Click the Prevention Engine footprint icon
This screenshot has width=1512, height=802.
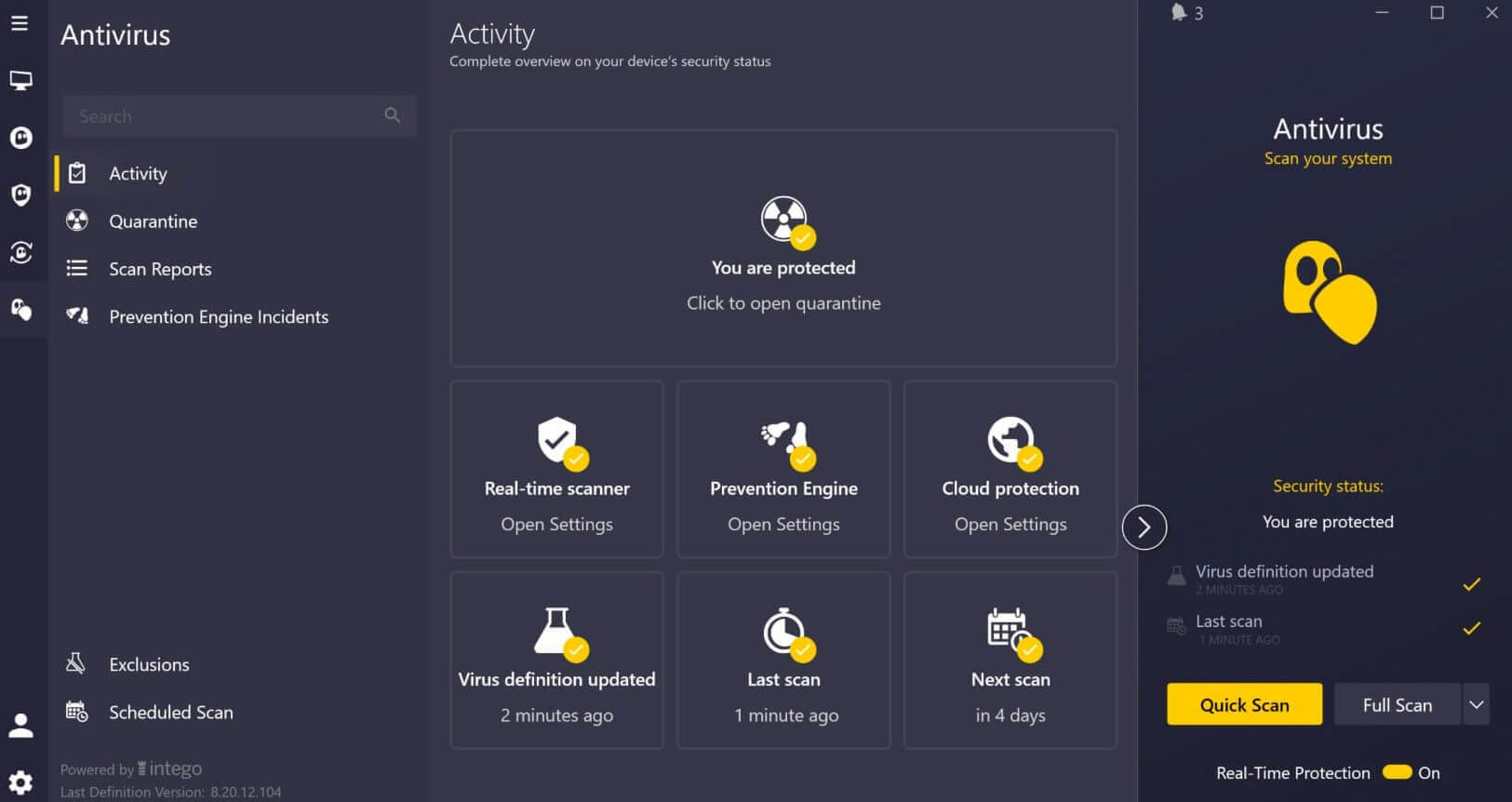(x=784, y=437)
